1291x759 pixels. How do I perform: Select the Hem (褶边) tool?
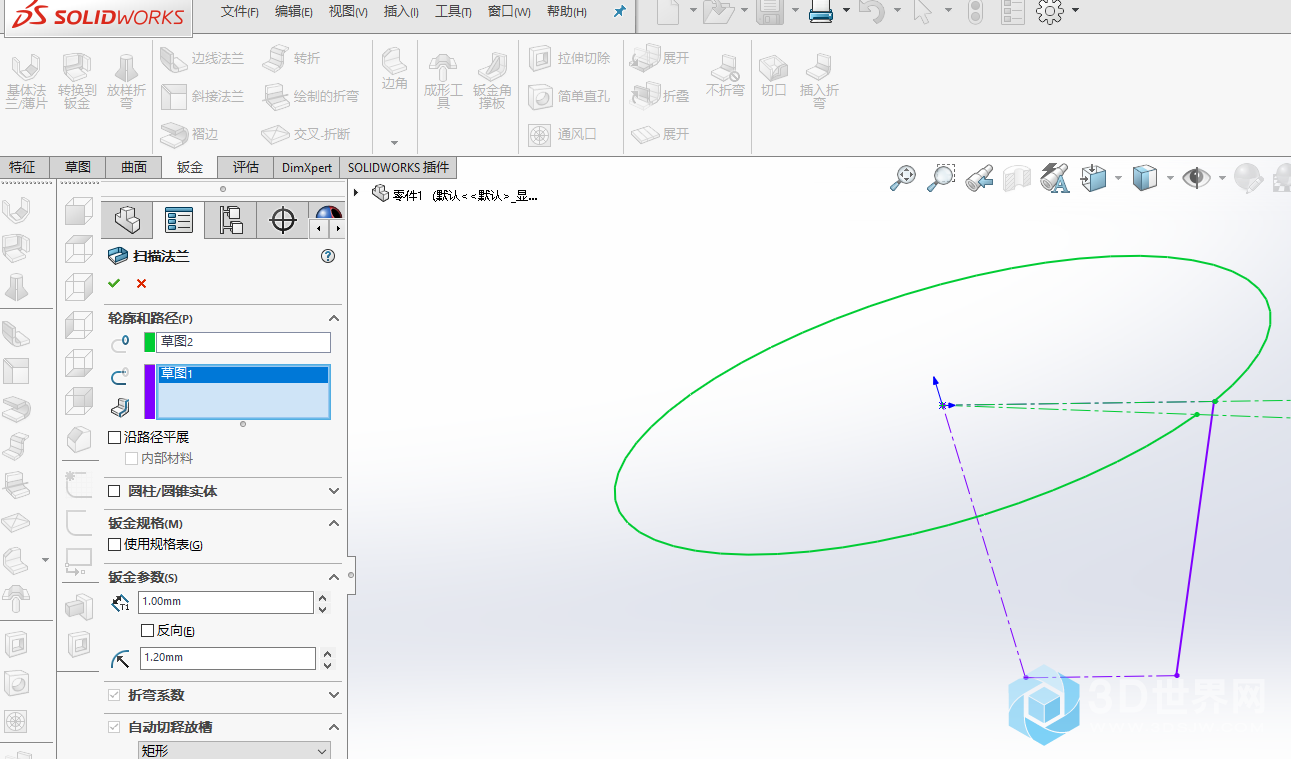pyautogui.click(x=190, y=133)
